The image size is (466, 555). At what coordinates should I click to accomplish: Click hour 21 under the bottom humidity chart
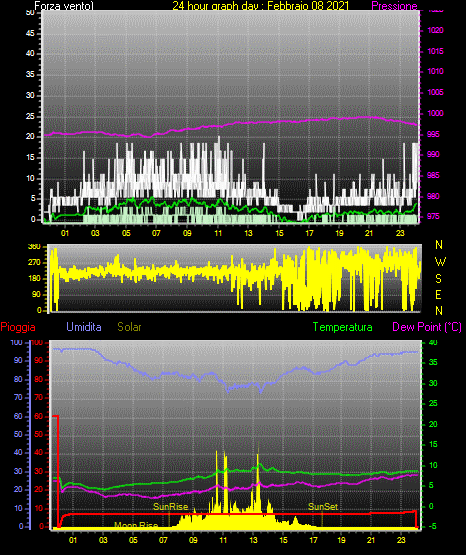coord(371,540)
